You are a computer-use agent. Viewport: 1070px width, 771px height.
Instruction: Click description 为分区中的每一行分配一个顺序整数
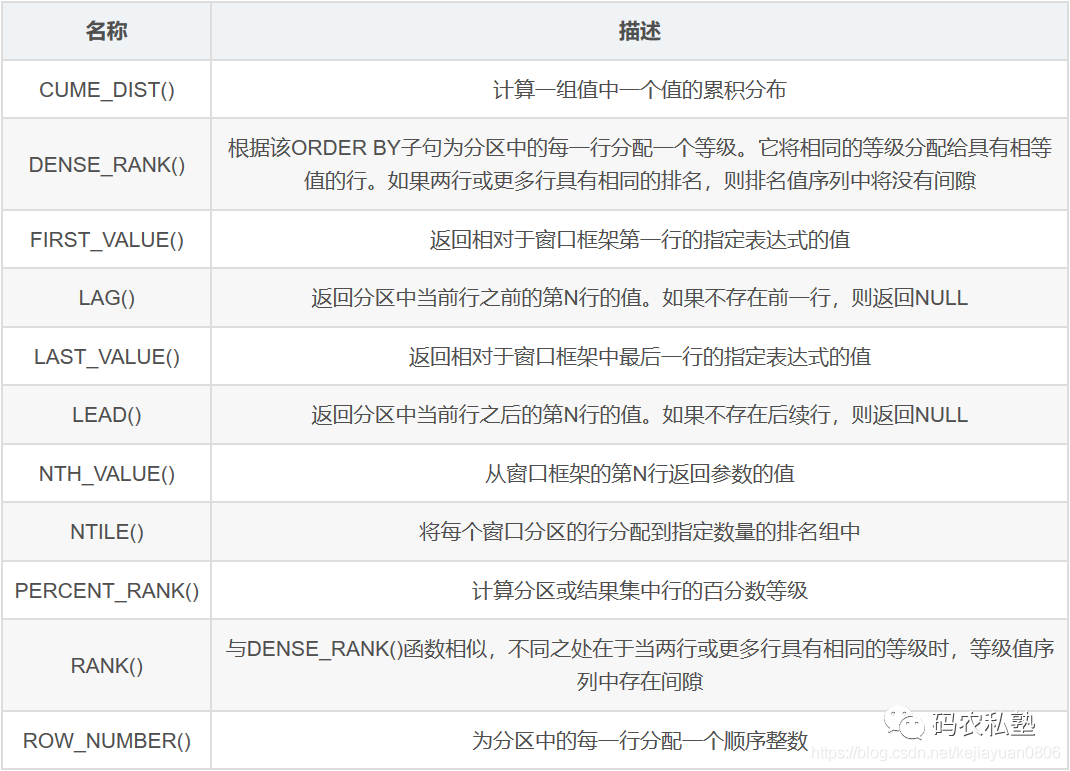point(639,740)
